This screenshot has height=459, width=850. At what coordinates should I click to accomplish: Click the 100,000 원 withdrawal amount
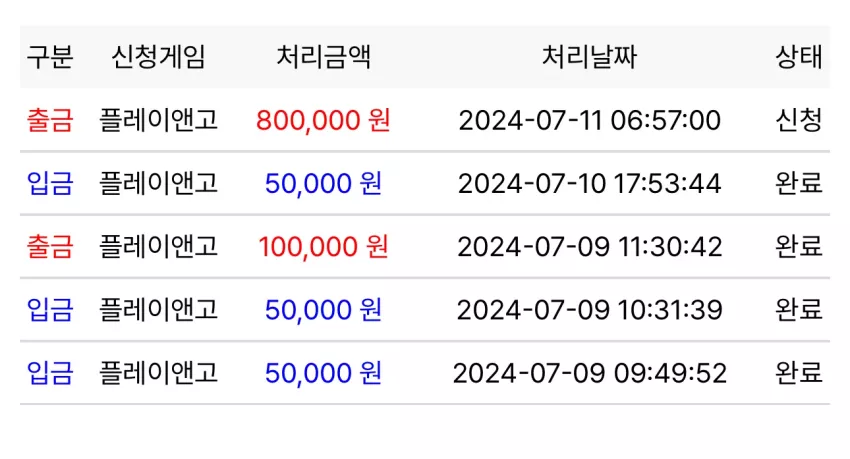coord(323,247)
